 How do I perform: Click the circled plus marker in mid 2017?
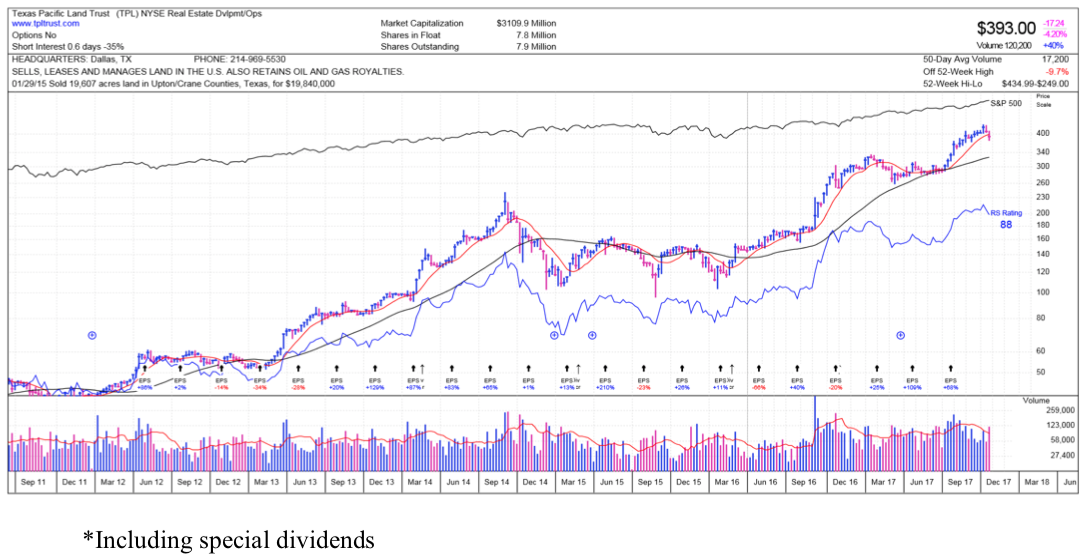[901, 335]
